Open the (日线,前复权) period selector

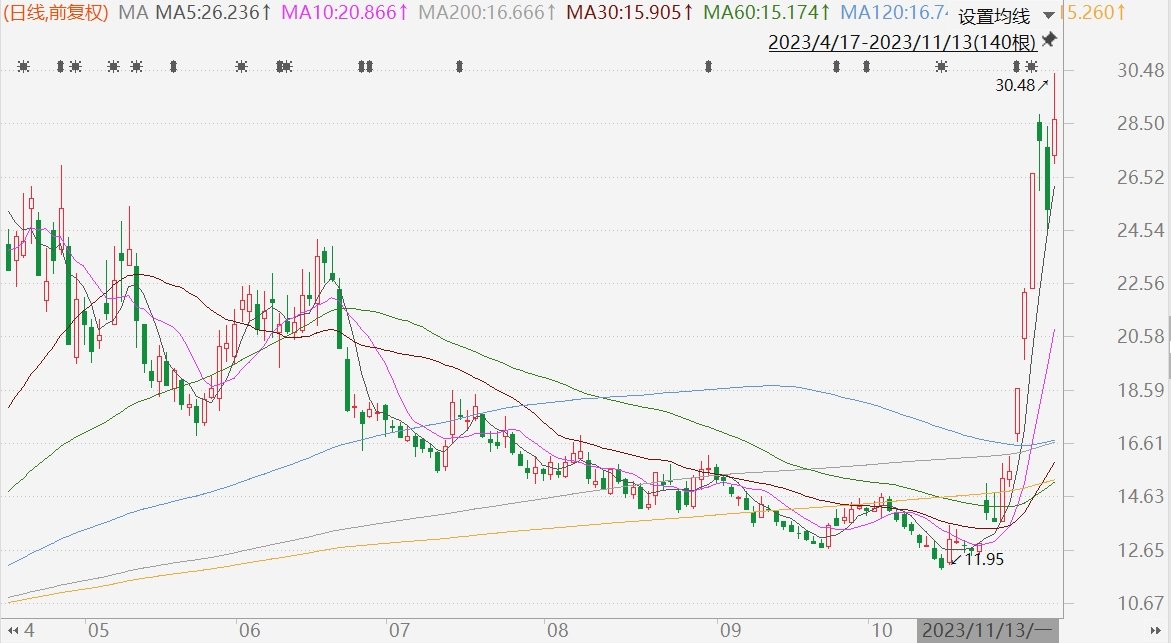click(x=56, y=13)
